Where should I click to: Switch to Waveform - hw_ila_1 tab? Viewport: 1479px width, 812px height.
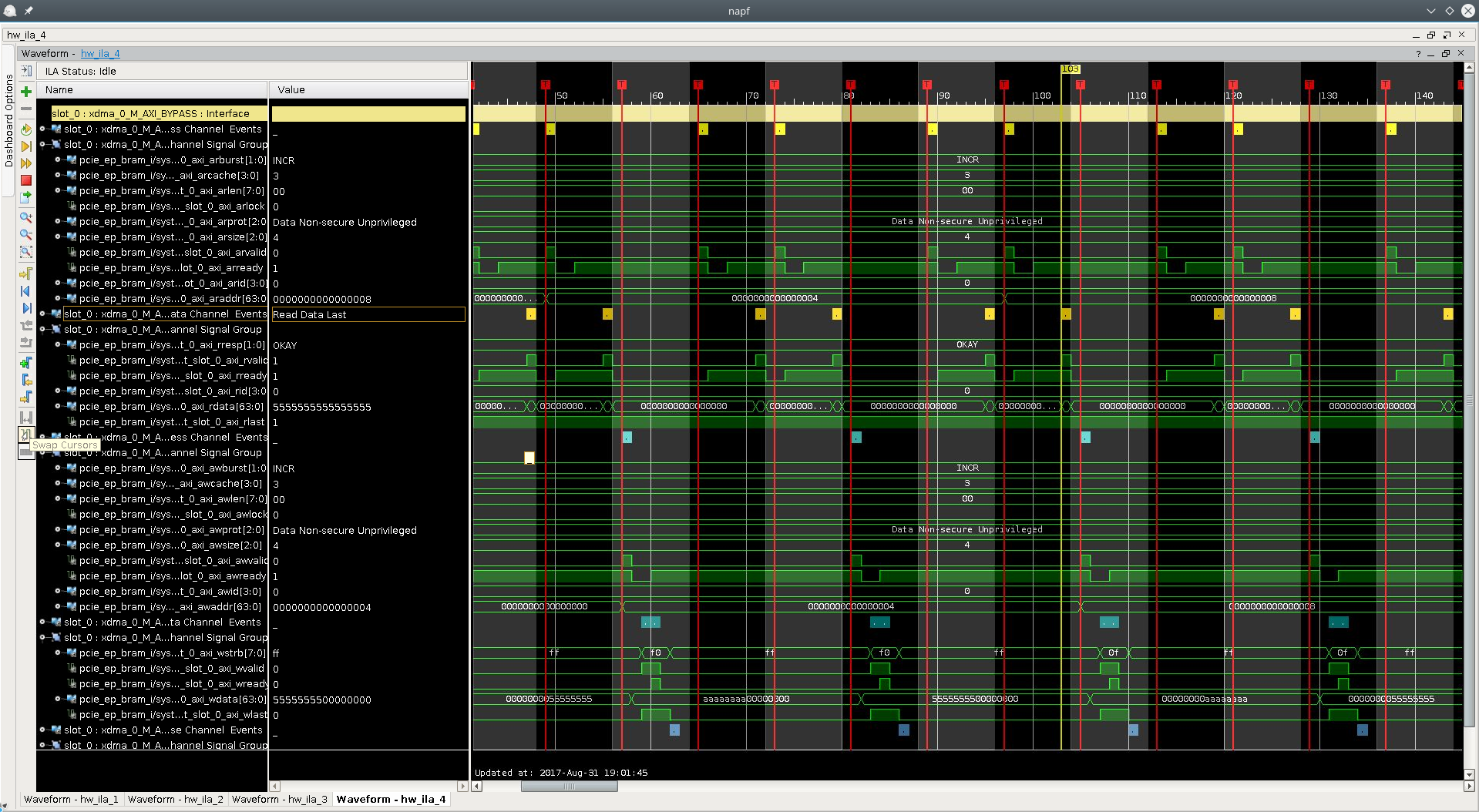pyautogui.click(x=71, y=800)
